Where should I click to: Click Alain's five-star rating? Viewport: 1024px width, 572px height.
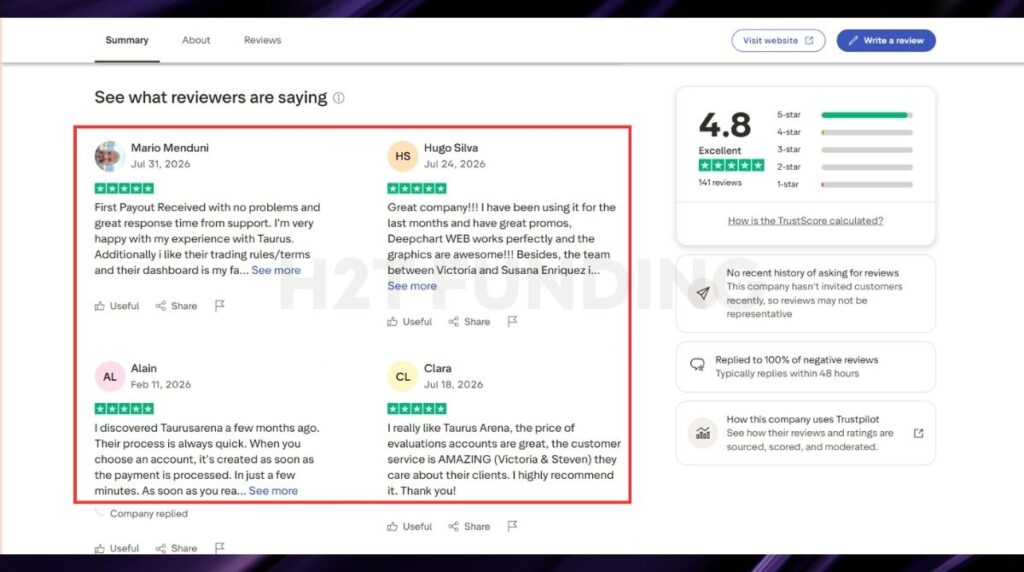click(x=124, y=409)
